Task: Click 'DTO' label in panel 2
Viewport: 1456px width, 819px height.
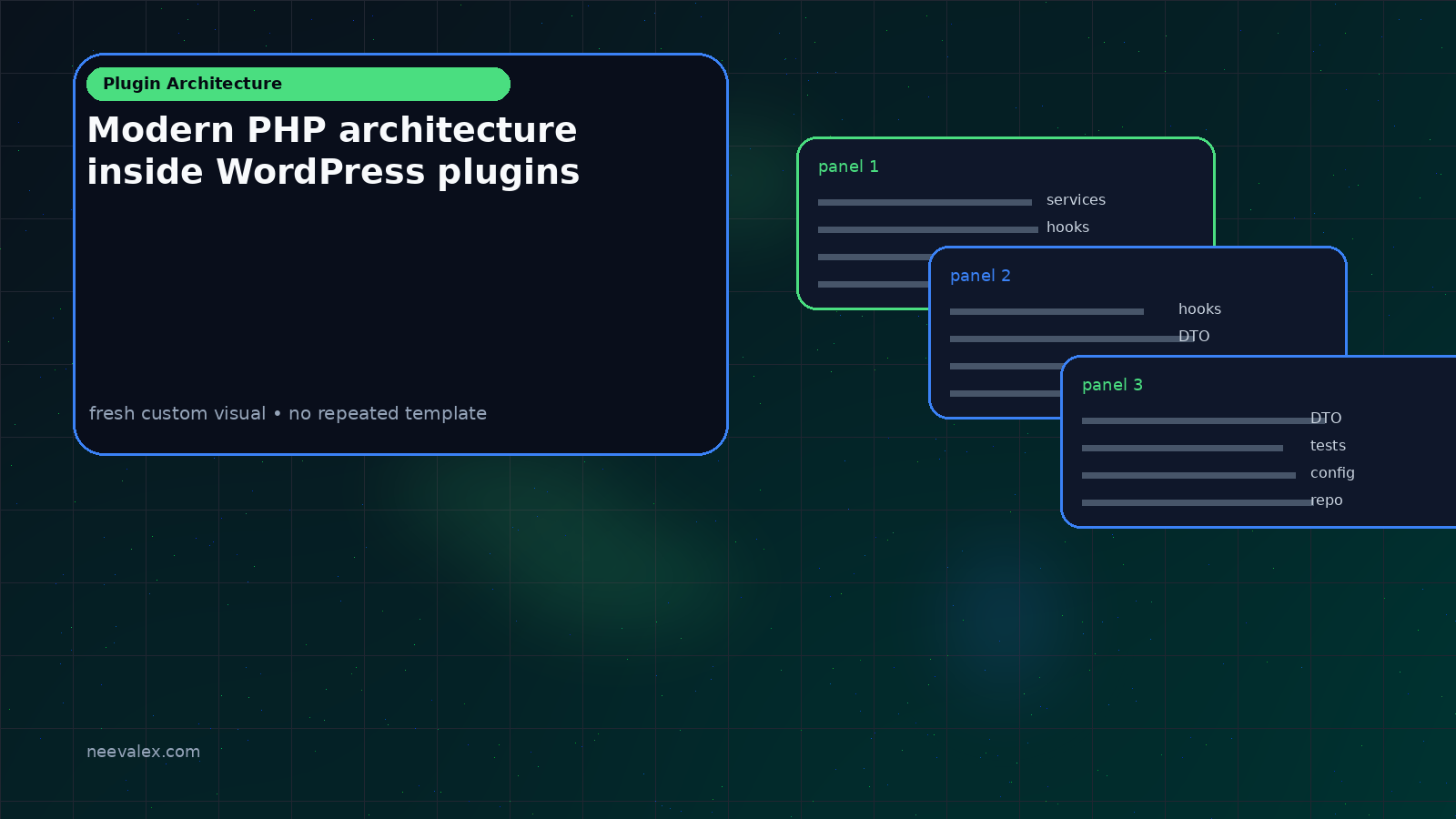Action: coord(1194,337)
